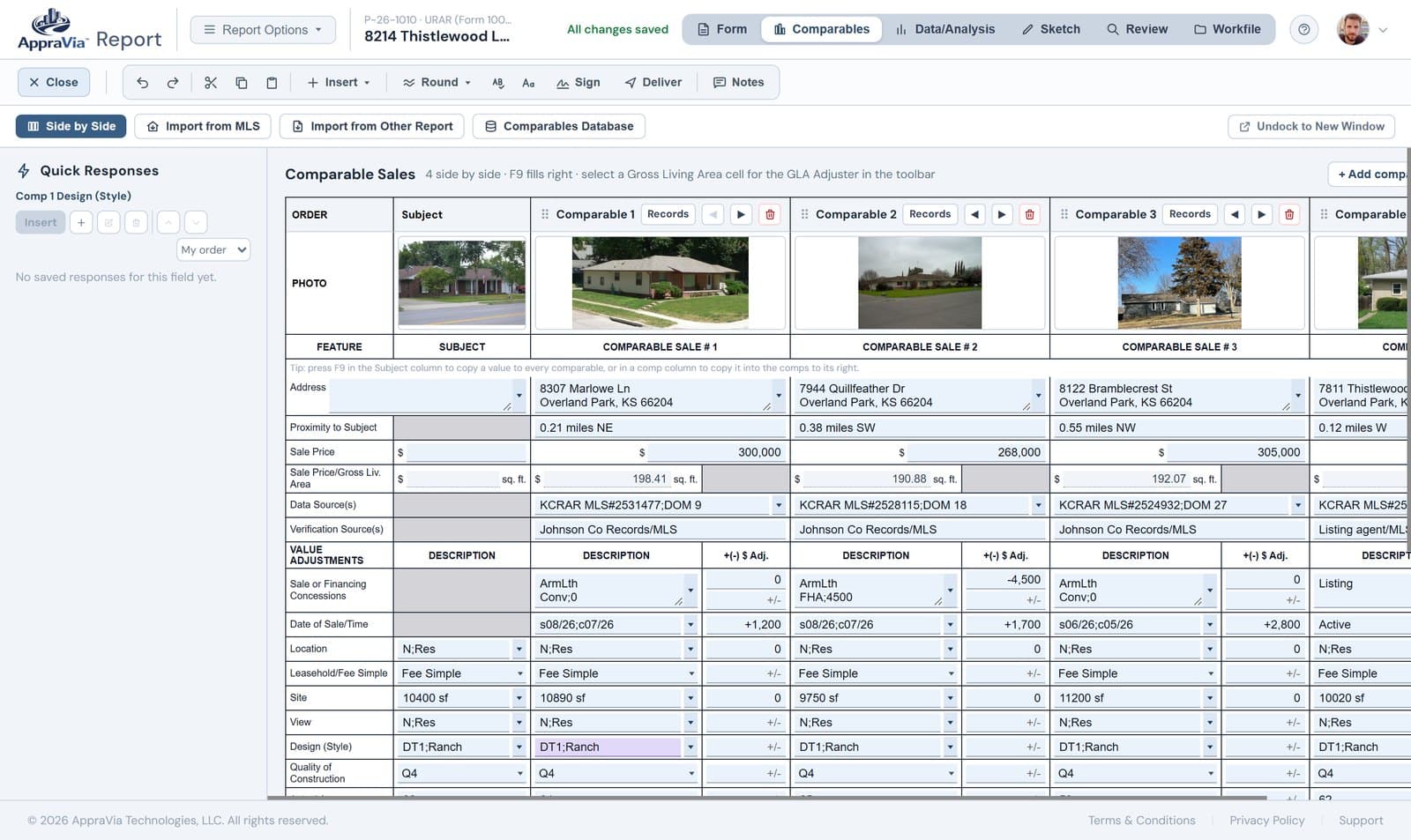Expand the Insert menu

339,82
